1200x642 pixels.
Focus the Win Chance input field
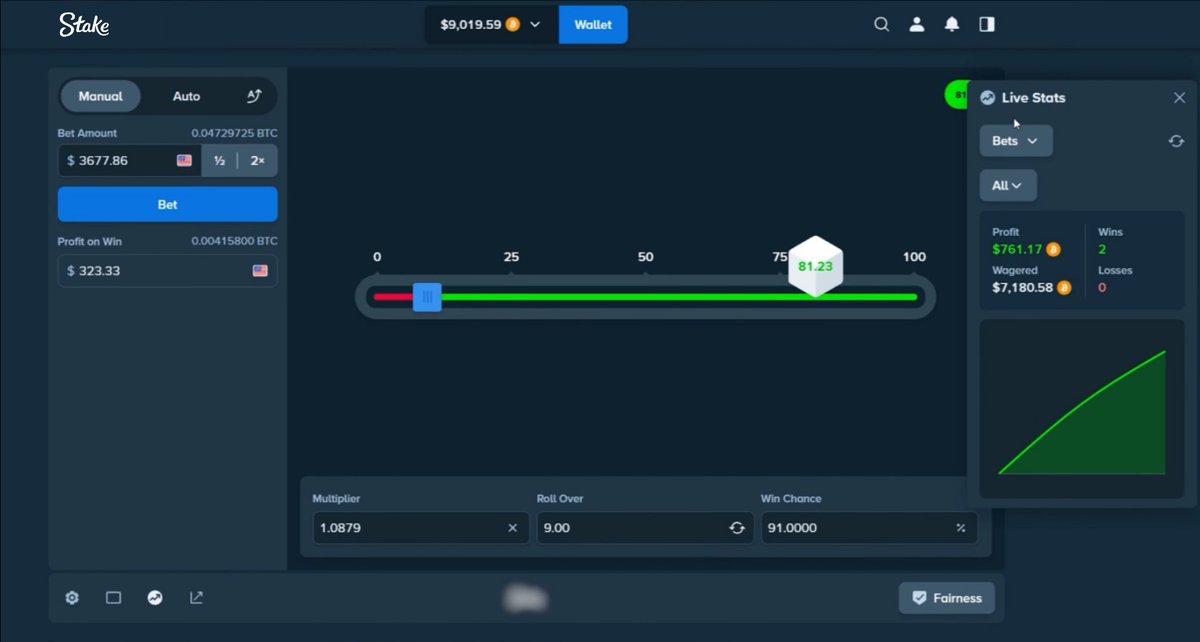[x=869, y=528]
